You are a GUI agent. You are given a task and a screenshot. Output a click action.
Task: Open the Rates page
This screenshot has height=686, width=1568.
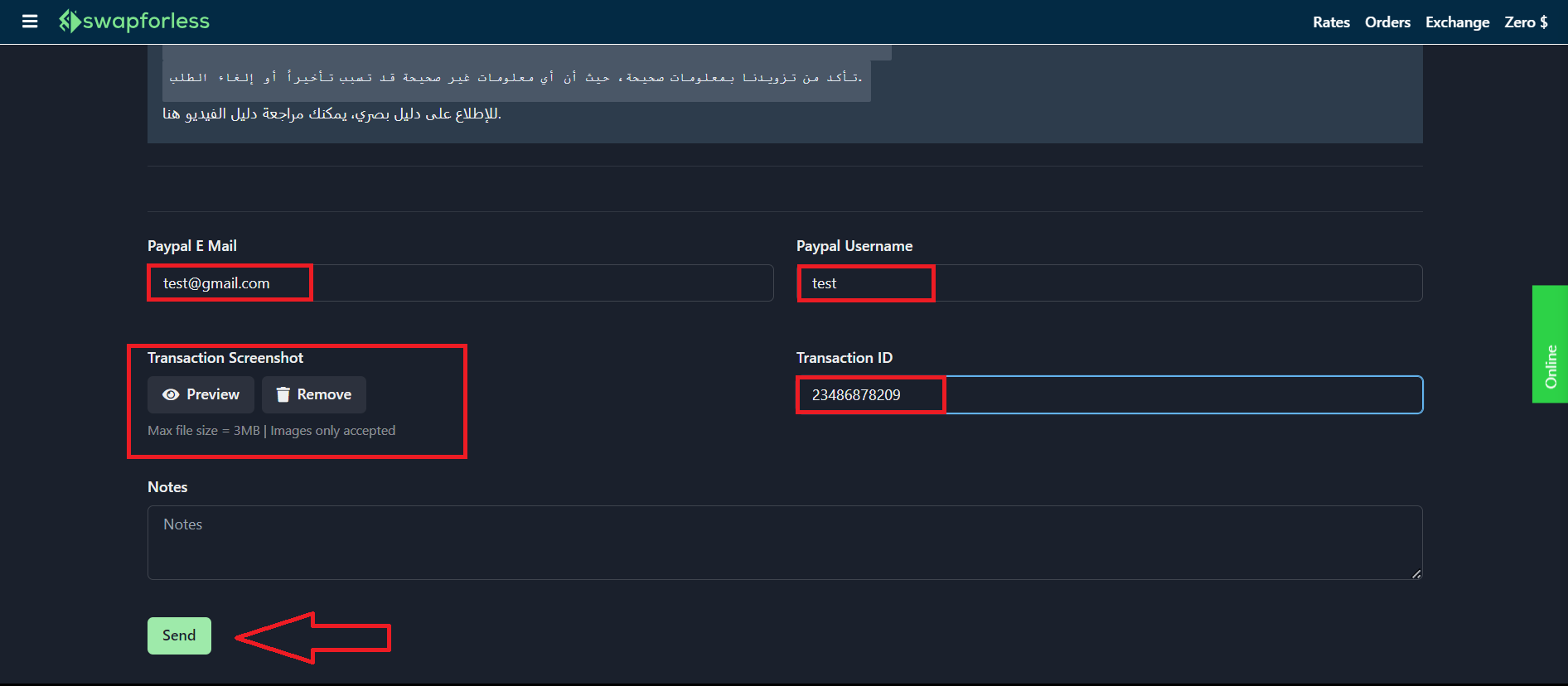coord(1331,22)
